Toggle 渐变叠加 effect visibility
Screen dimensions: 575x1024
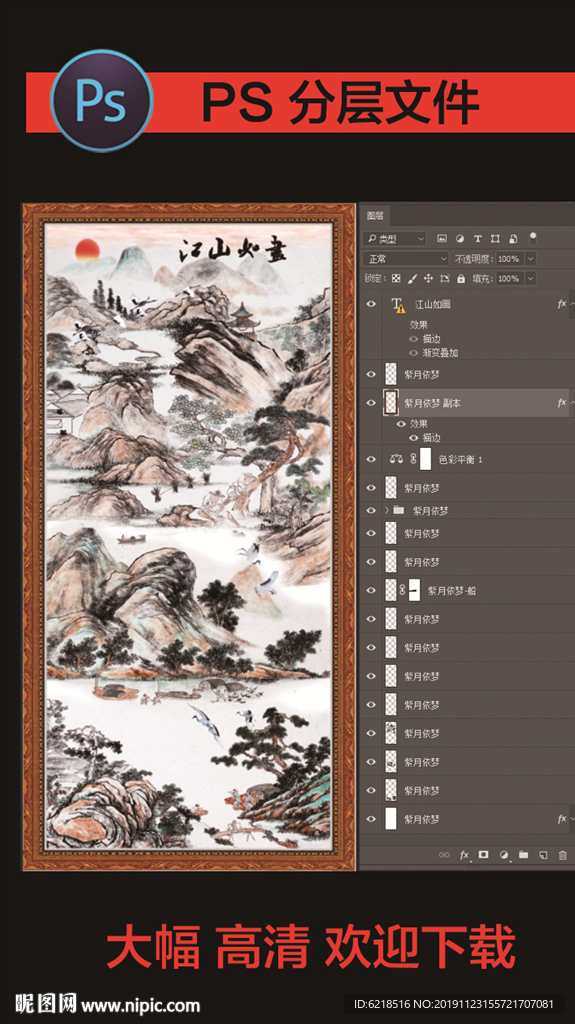click(413, 353)
